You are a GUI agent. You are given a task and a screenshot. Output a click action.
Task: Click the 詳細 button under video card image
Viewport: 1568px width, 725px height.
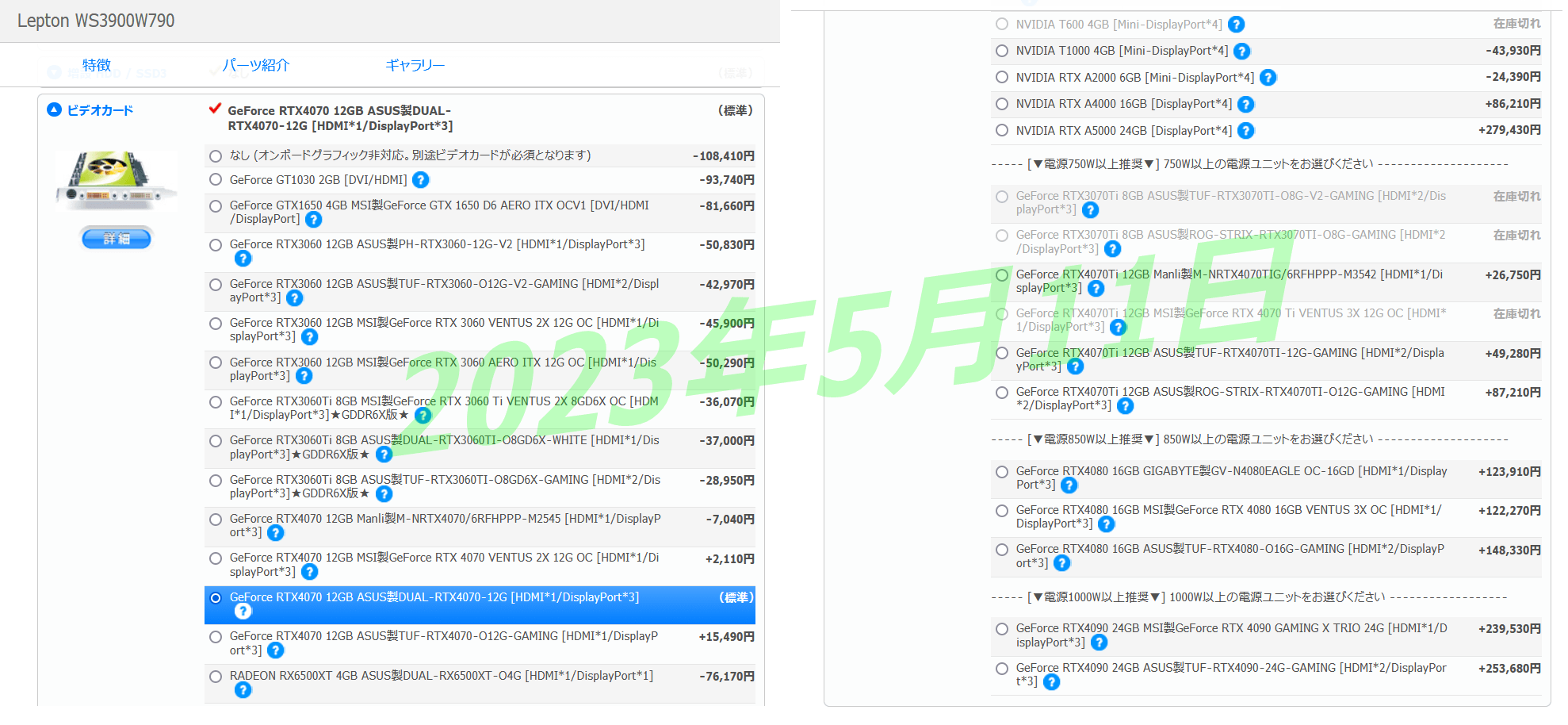pos(117,238)
